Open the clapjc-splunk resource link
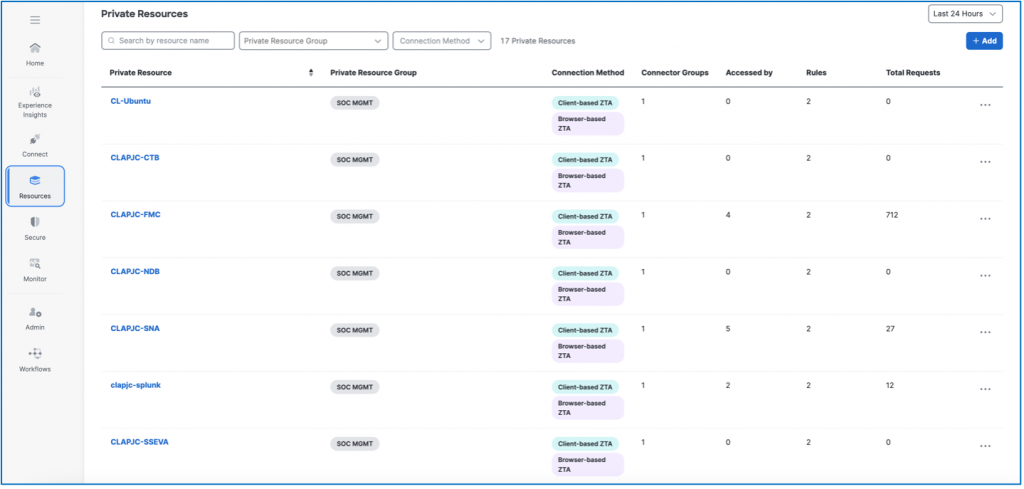1024x489 pixels. point(137,385)
